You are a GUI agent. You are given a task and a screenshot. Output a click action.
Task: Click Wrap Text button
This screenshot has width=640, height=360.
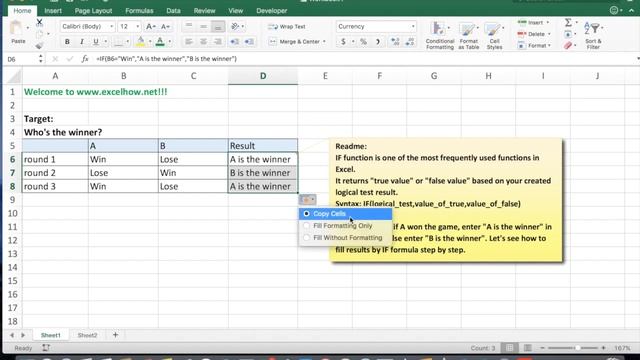(287, 27)
